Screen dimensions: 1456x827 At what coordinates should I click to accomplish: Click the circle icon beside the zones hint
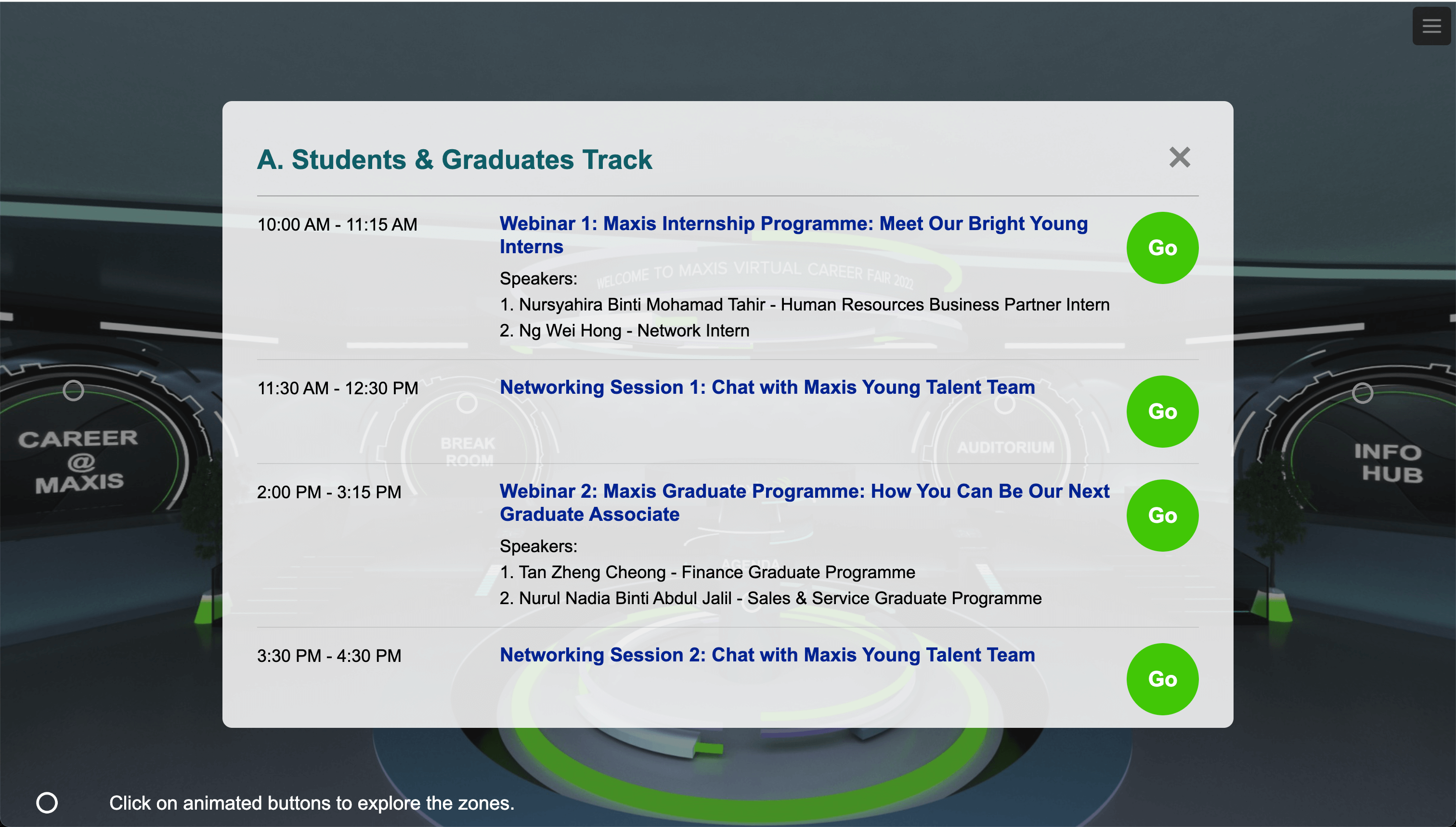coord(47,802)
